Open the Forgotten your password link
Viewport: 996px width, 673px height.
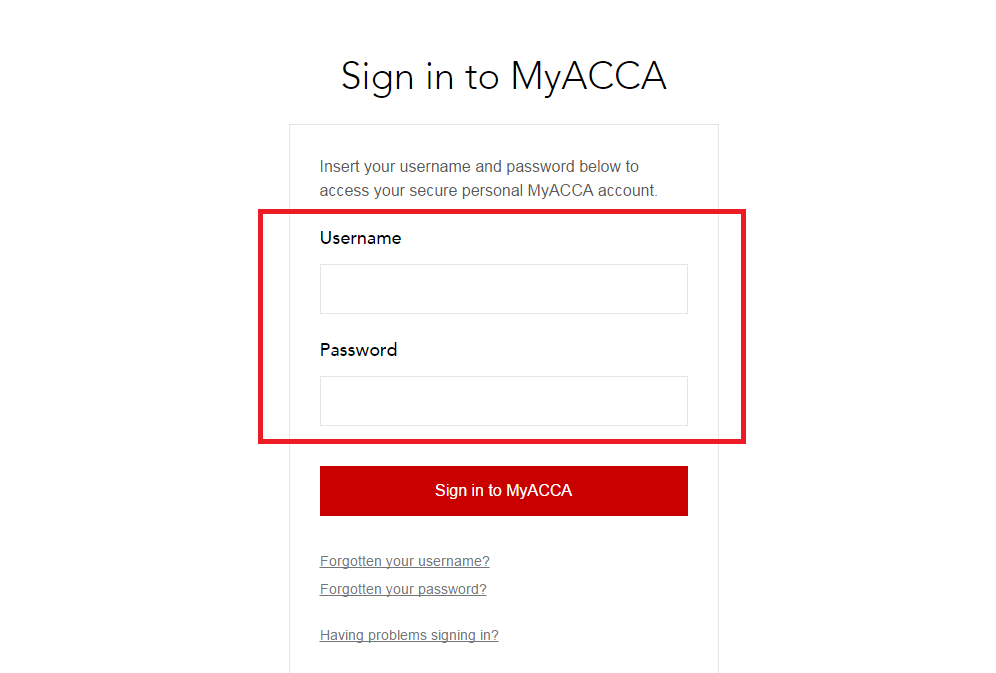coord(402,589)
